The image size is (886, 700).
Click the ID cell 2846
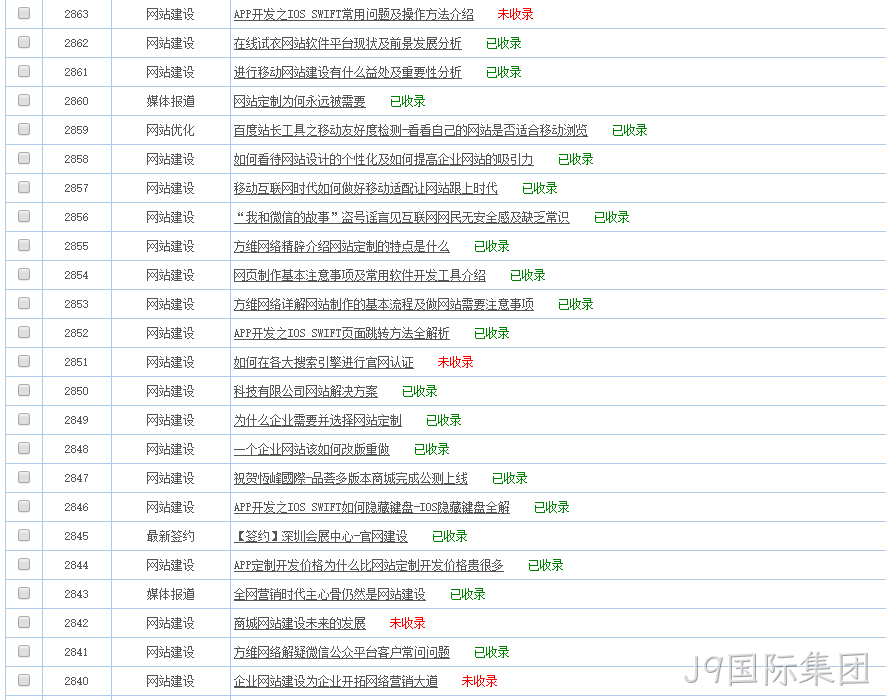click(x=76, y=507)
